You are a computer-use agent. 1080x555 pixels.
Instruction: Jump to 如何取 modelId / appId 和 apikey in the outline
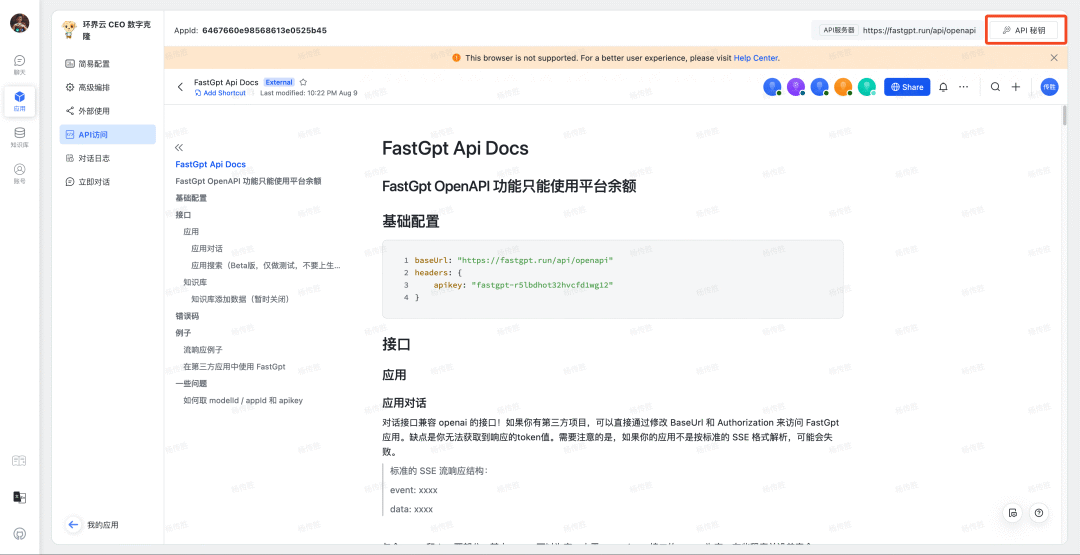click(243, 400)
